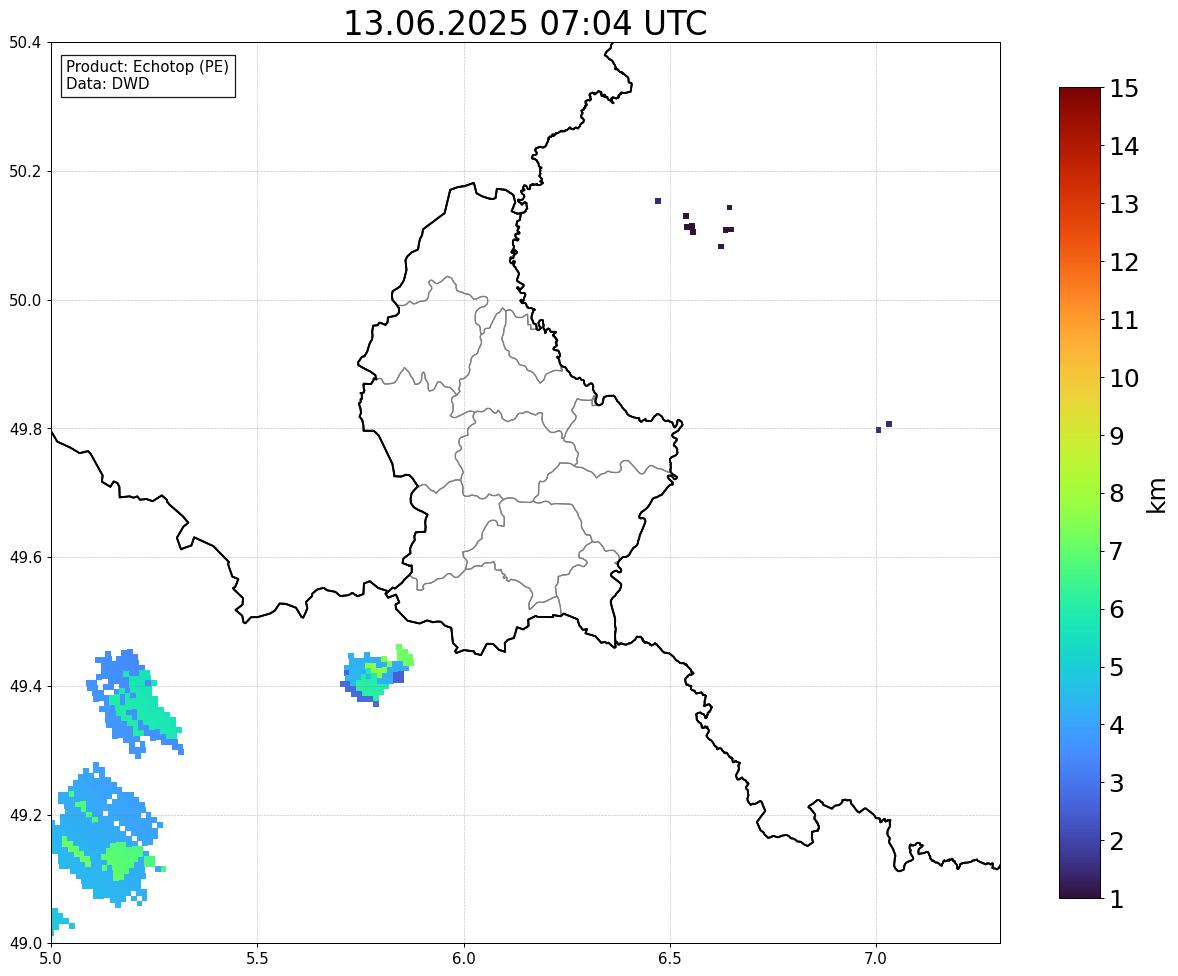Click the x-axis label 6.0
This screenshot has width=1178, height=976.
click(464, 959)
